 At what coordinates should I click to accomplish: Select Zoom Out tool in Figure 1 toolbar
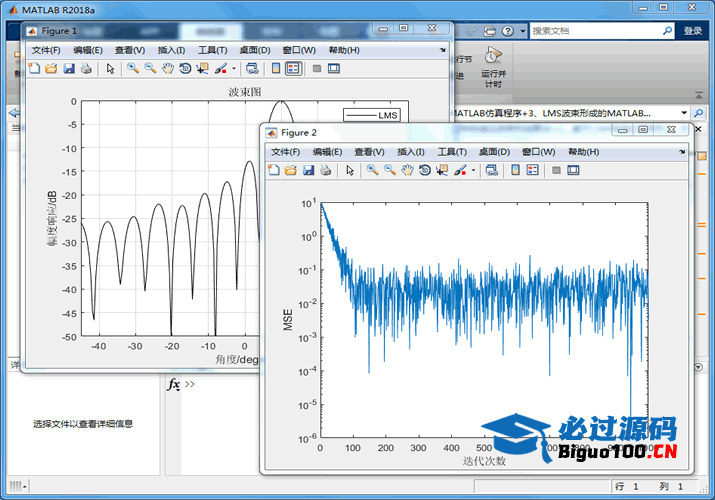(150, 68)
